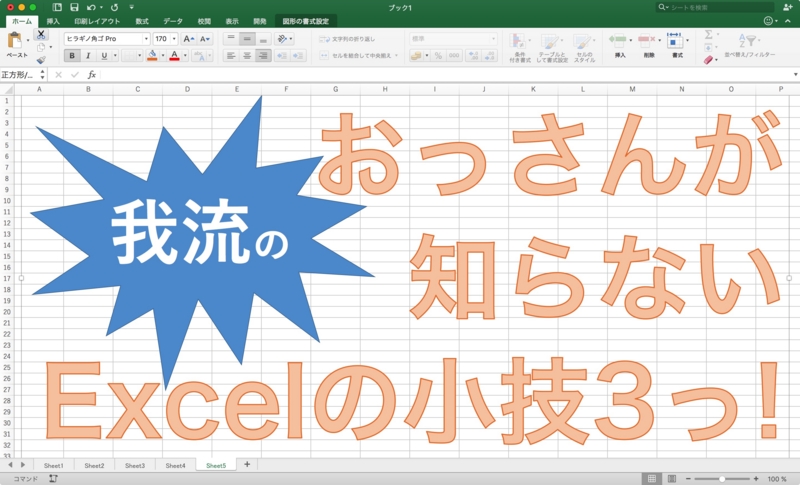Screen dimensions: 800x485
Task: Select the Format Painter brush
Action: [x=41, y=60]
